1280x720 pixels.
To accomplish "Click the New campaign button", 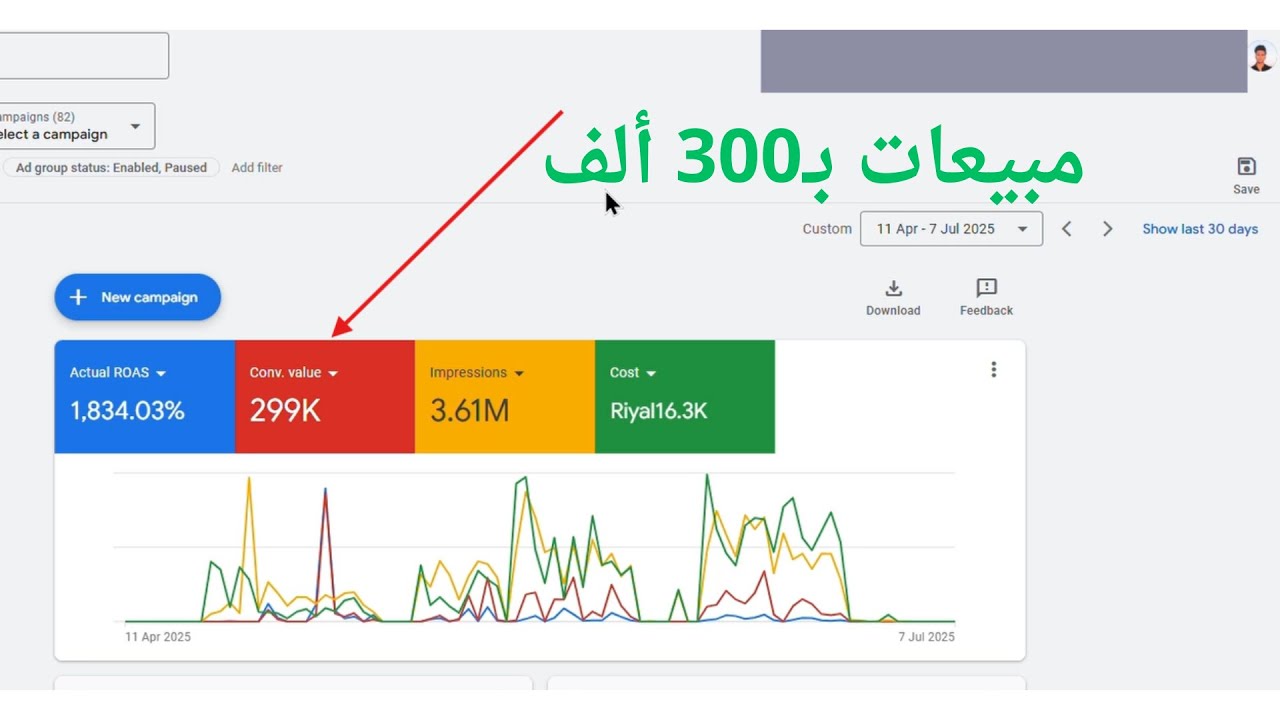I will pos(137,297).
